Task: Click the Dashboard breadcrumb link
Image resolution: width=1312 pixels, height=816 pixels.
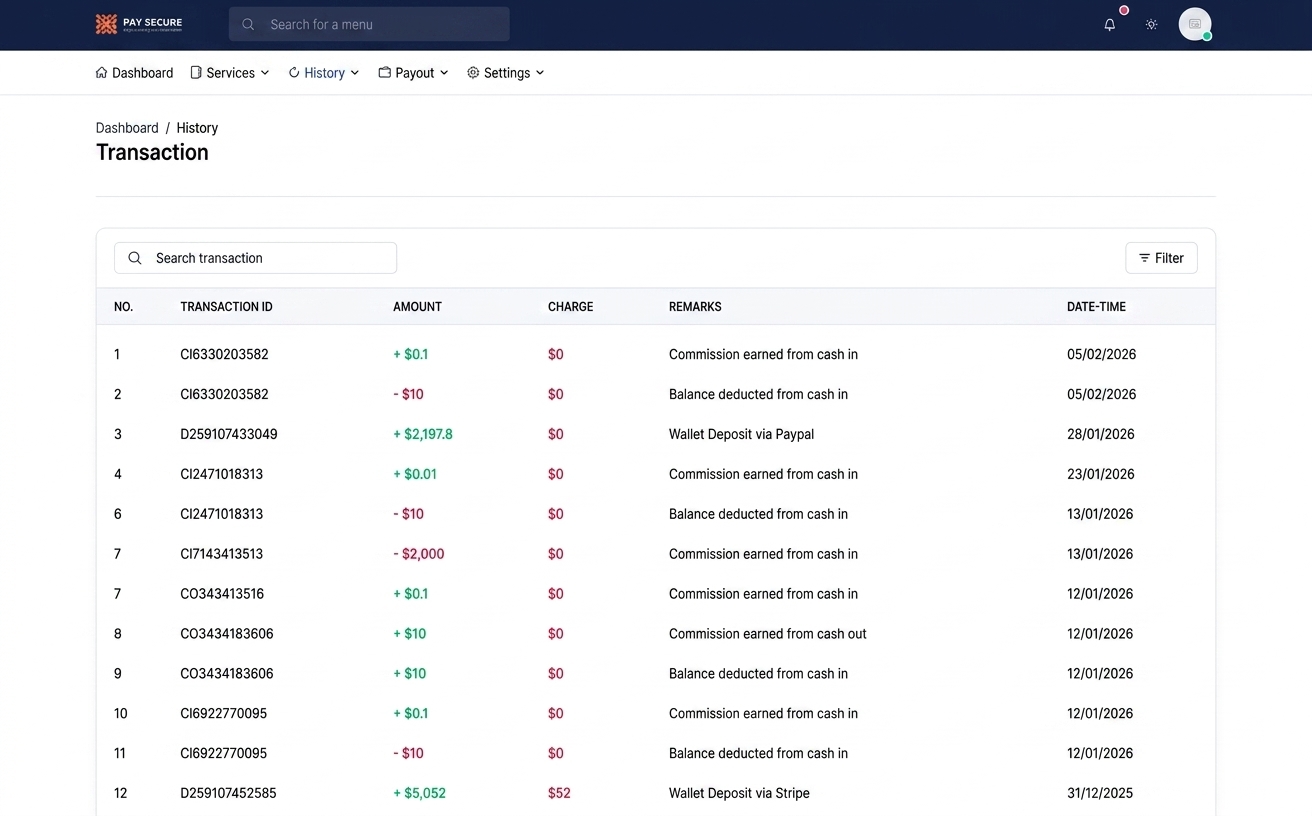Action: (127, 128)
